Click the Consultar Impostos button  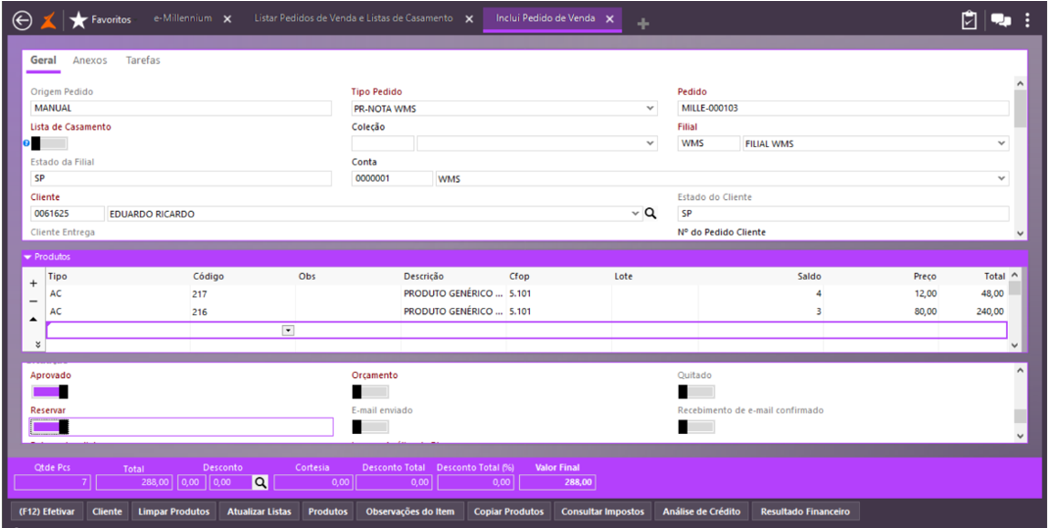click(603, 512)
